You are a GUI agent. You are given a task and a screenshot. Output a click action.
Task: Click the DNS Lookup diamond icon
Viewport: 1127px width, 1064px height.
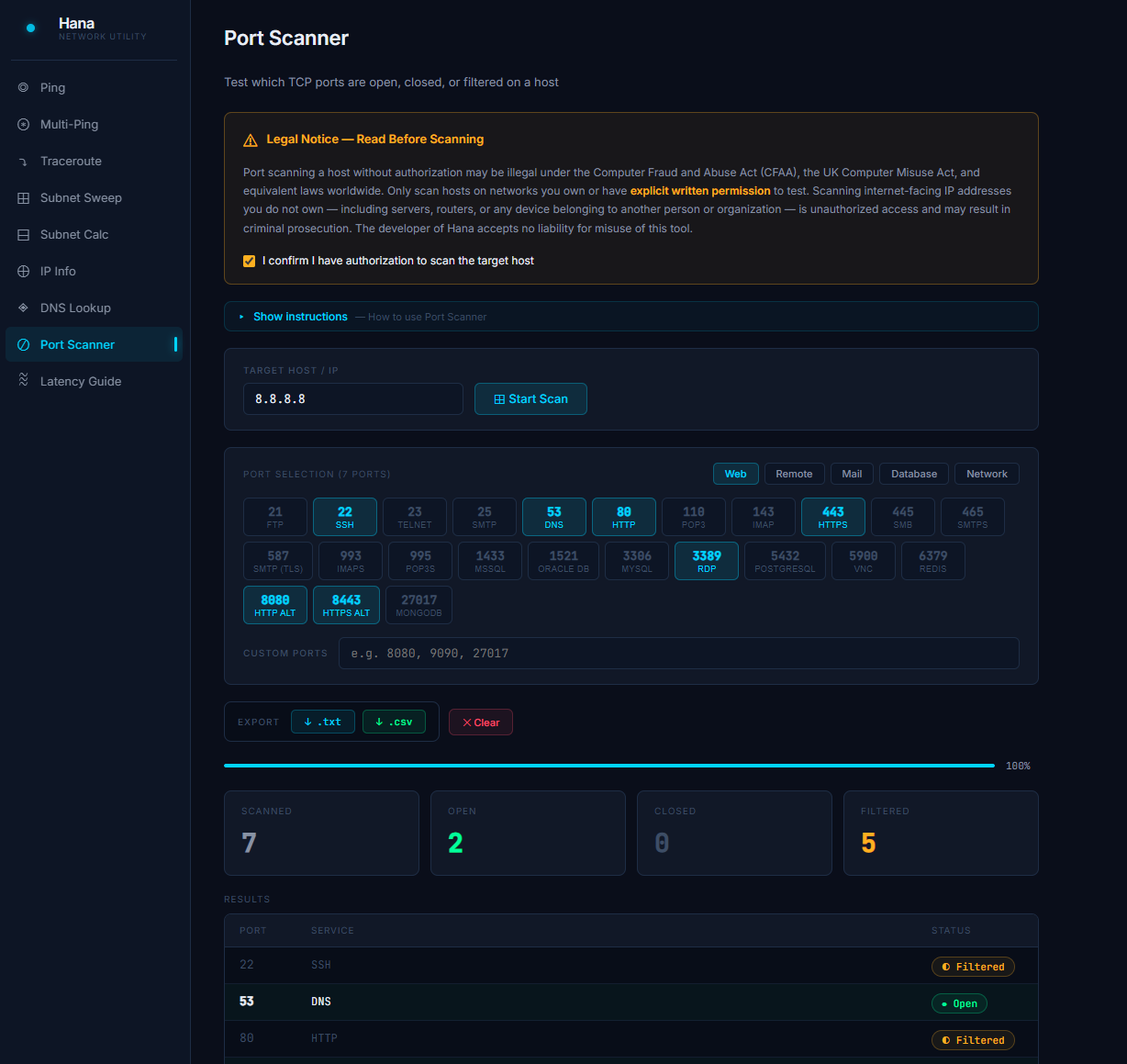[x=24, y=308]
